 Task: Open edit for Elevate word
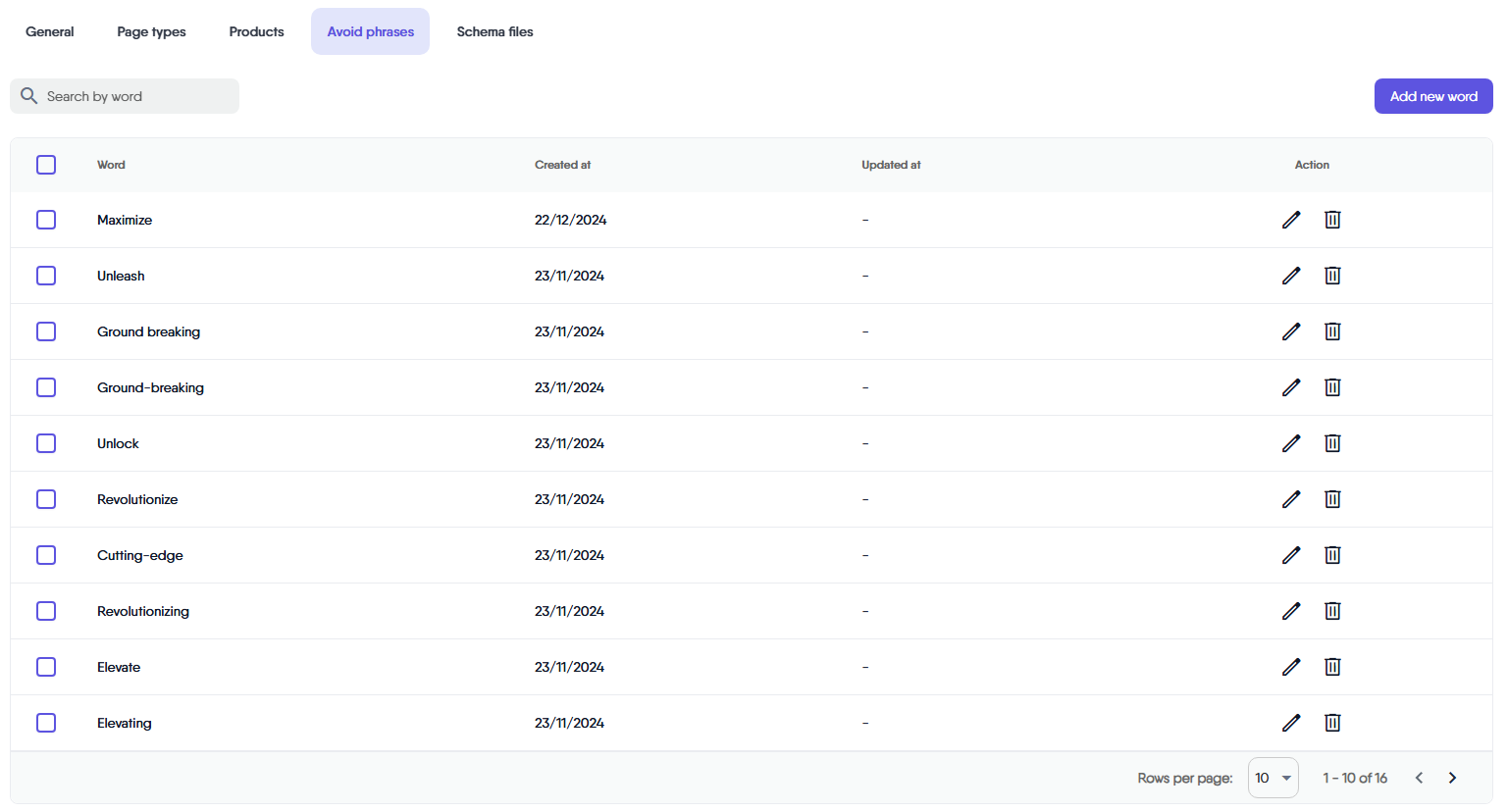coord(1291,667)
